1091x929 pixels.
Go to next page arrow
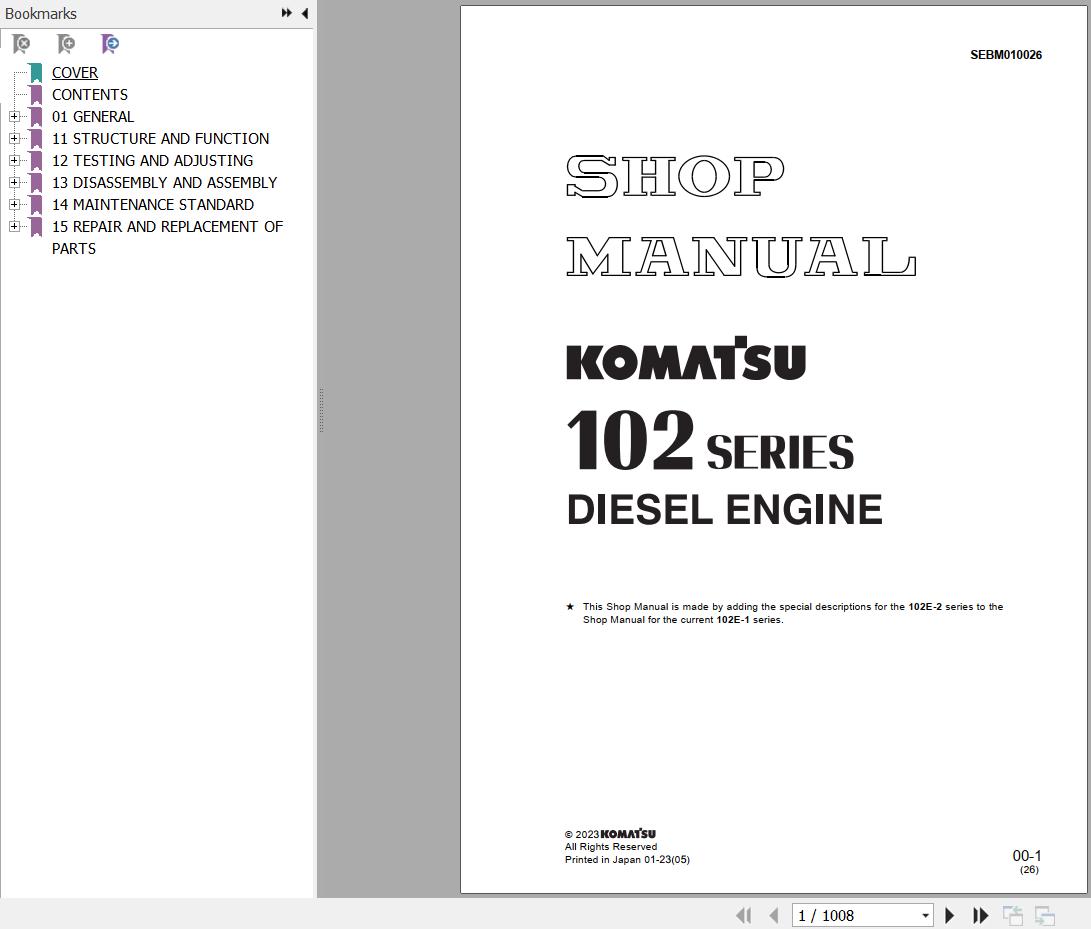tap(949, 915)
